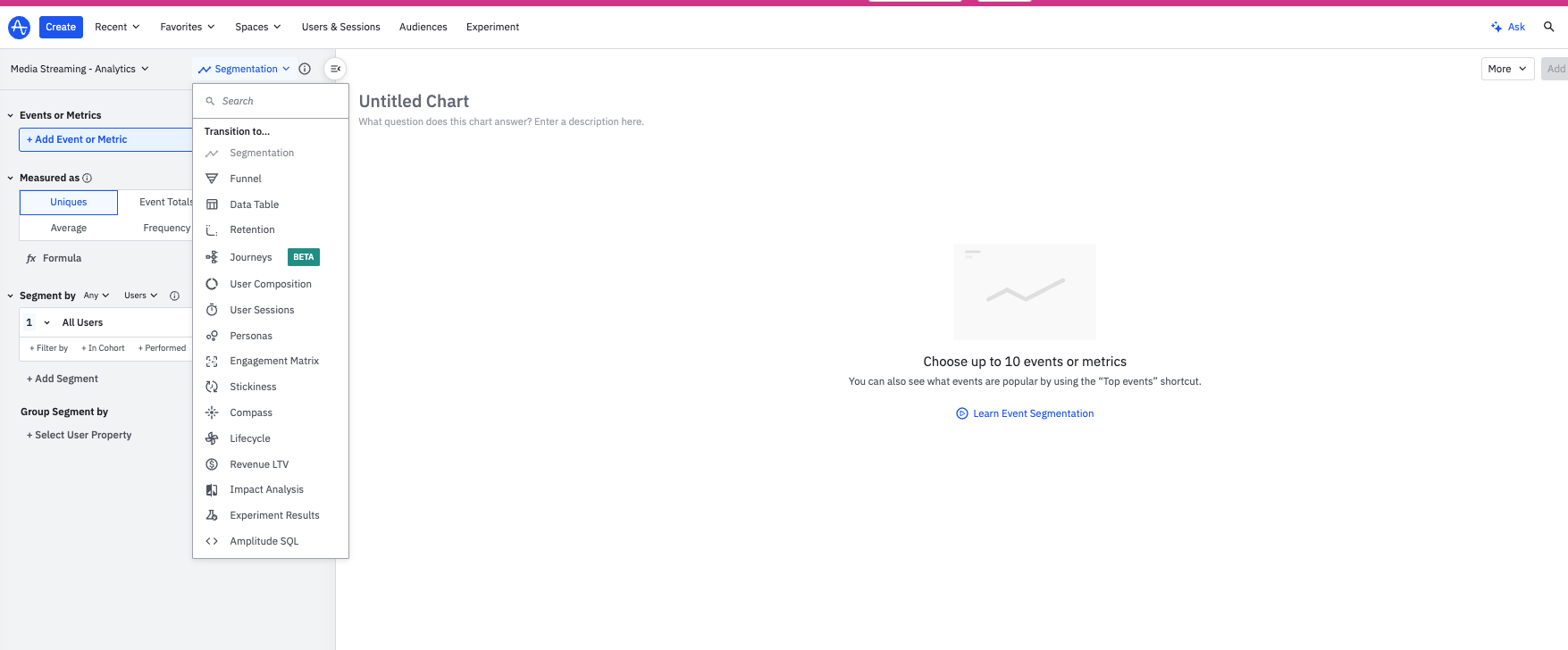Collapse the Measured as section
Screen dimensions: 1568x650
pyautogui.click(x=11, y=178)
